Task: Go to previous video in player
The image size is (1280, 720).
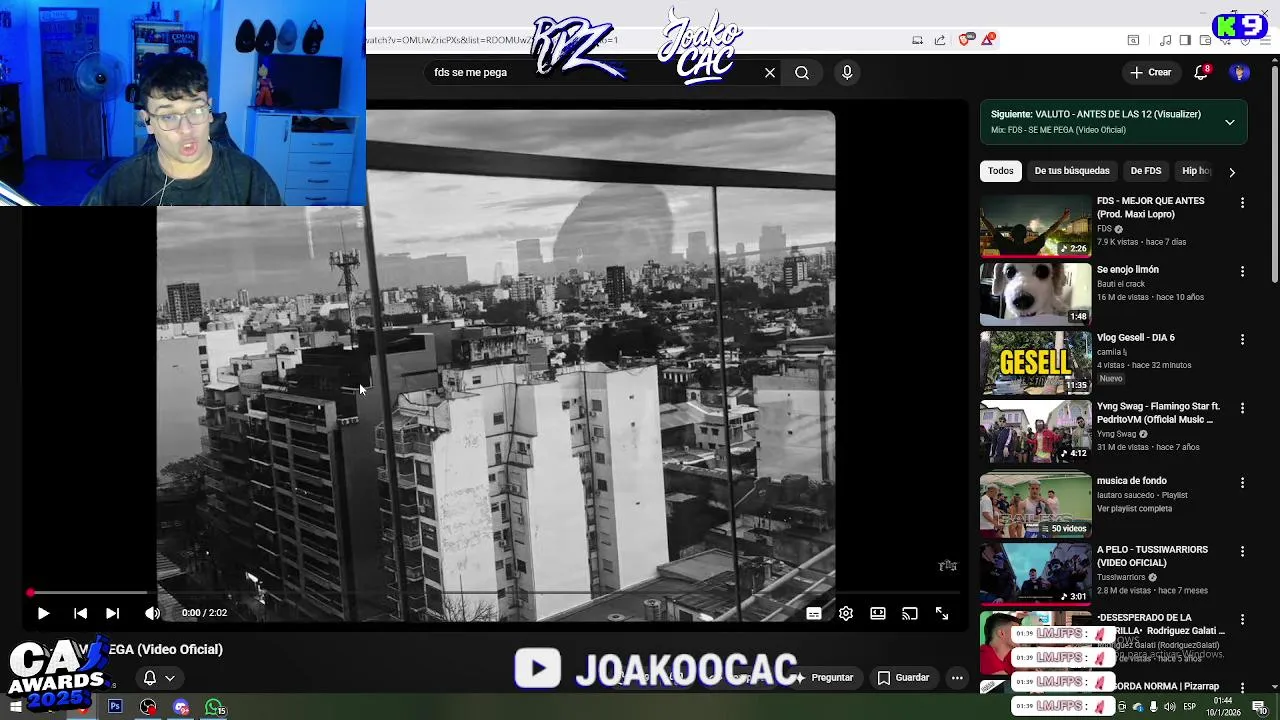Action: (x=80, y=613)
